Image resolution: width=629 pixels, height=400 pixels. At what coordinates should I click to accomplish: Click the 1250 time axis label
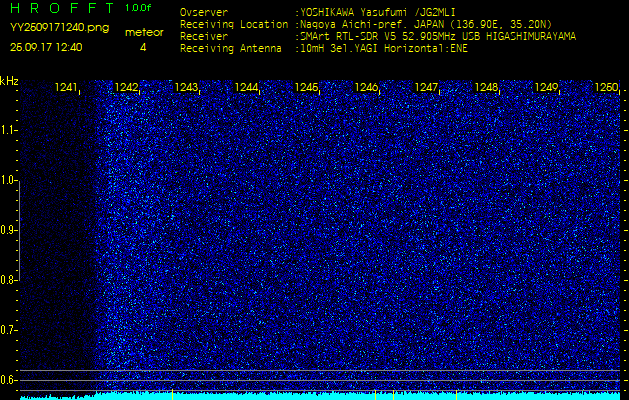tap(606, 87)
